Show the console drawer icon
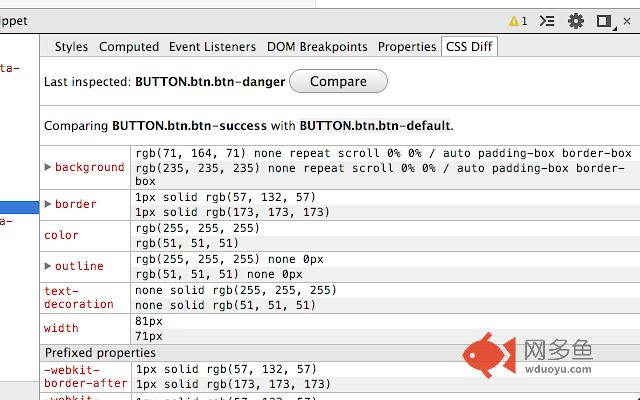 [547, 21]
